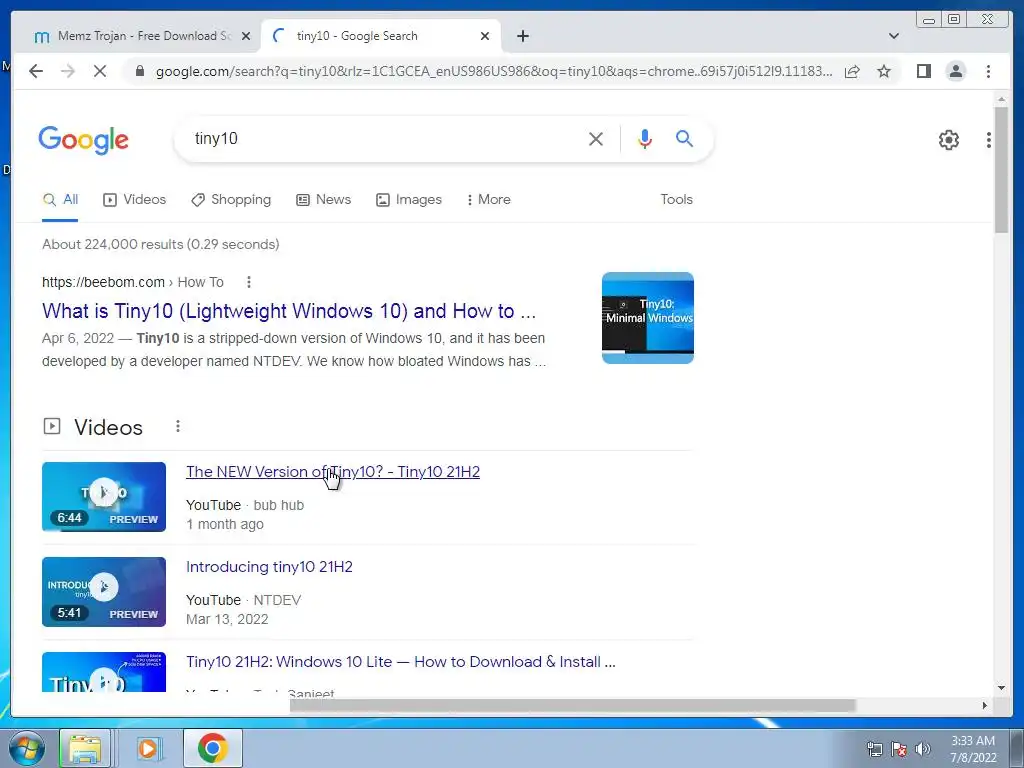Play the 6:44 video preview thumbnail
The width and height of the screenshot is (1024, 768).
pos(104,496)
